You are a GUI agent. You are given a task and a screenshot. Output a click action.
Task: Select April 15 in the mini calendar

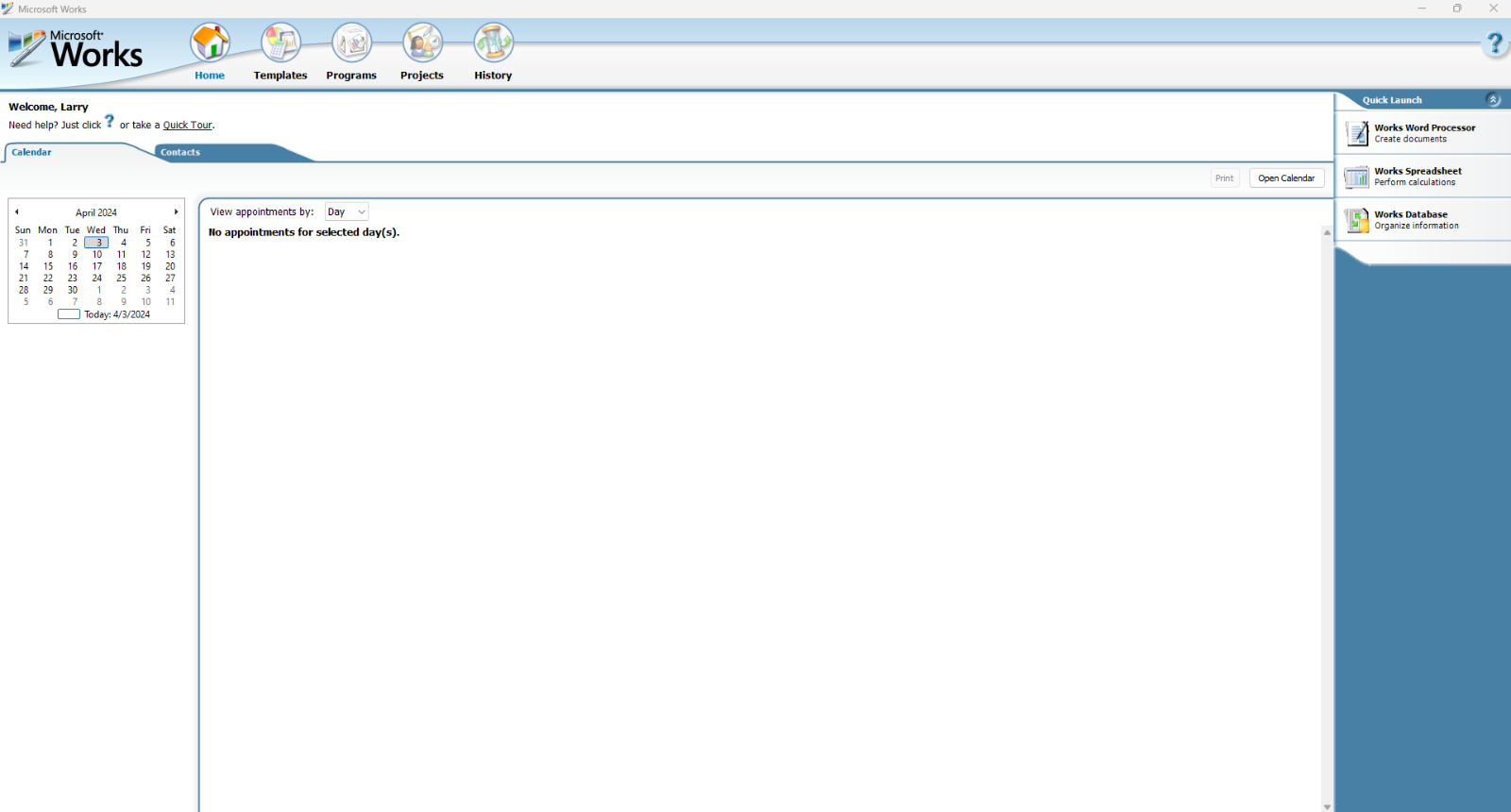point(48,266)
